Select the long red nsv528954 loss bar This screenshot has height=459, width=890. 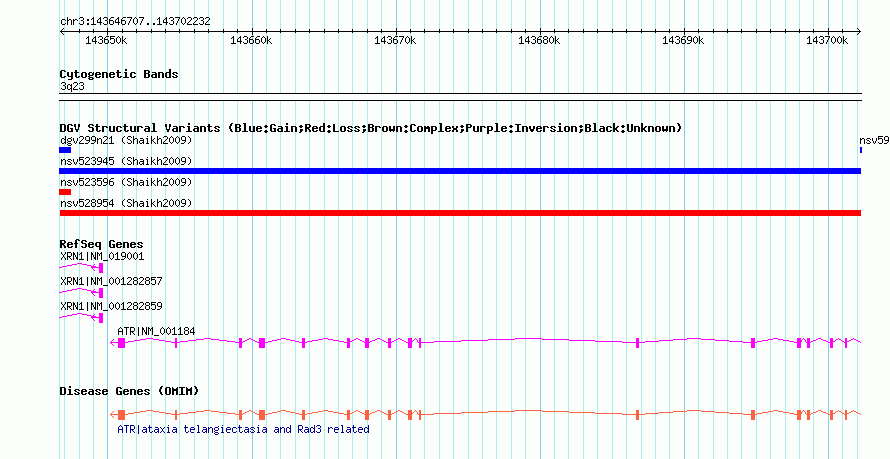pyautogui.click(x=460, y=213)
